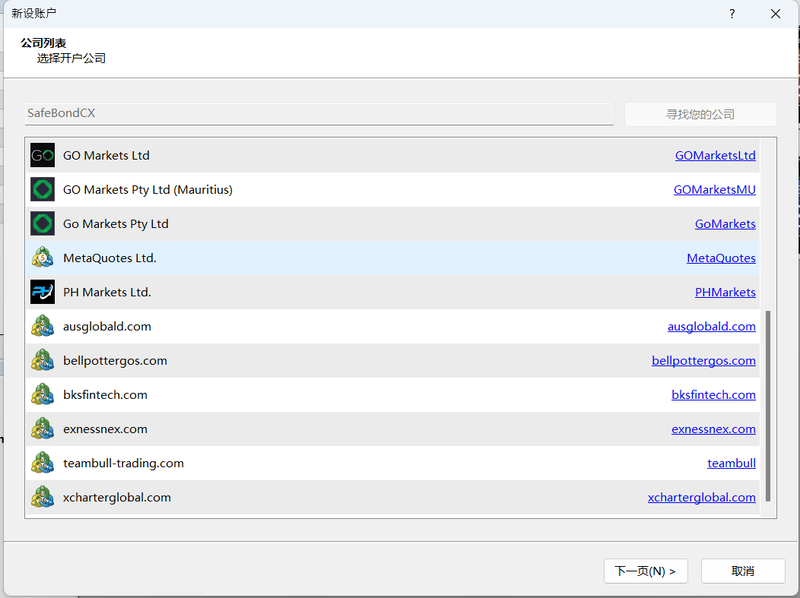Select the ausglobald.com company name
Screen dimensions: 800x598
click(x=107, y=327)
